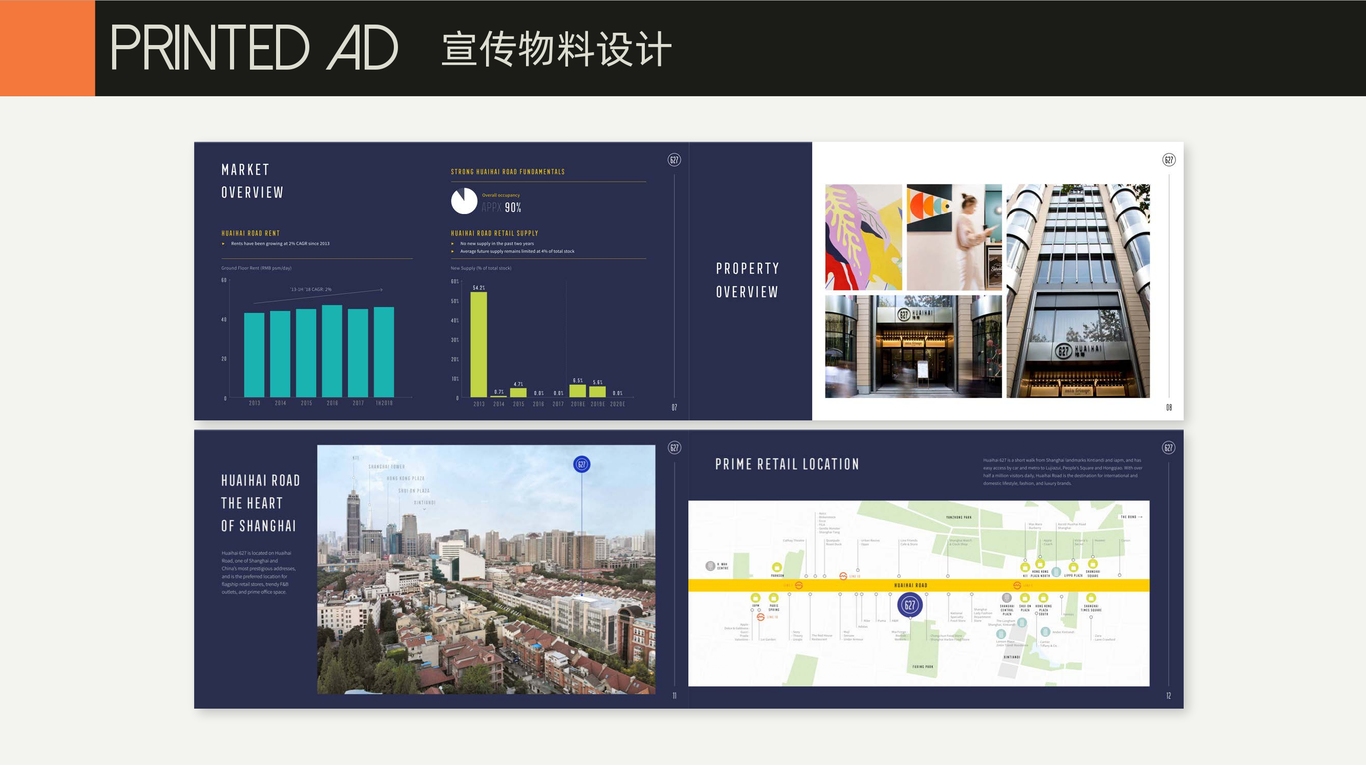Click the 'Yanzhong Park' map label

[x=958, y=517]
